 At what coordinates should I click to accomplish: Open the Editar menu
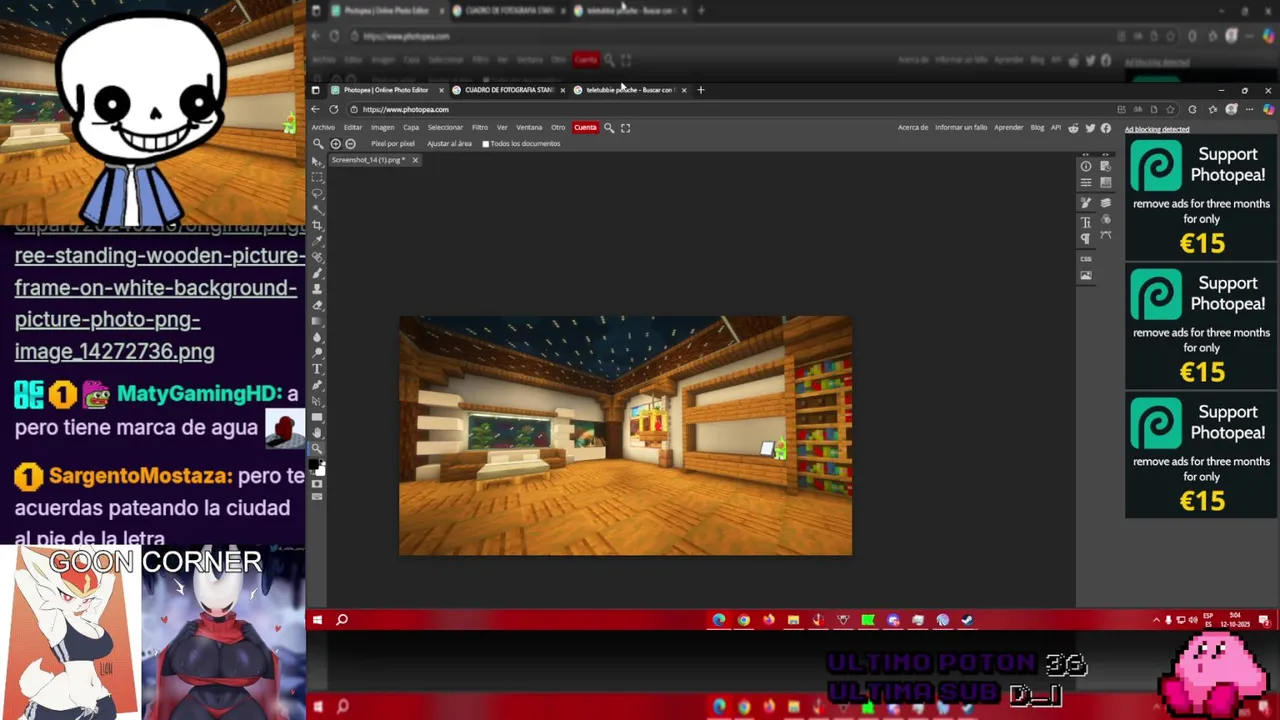point(353,127)
